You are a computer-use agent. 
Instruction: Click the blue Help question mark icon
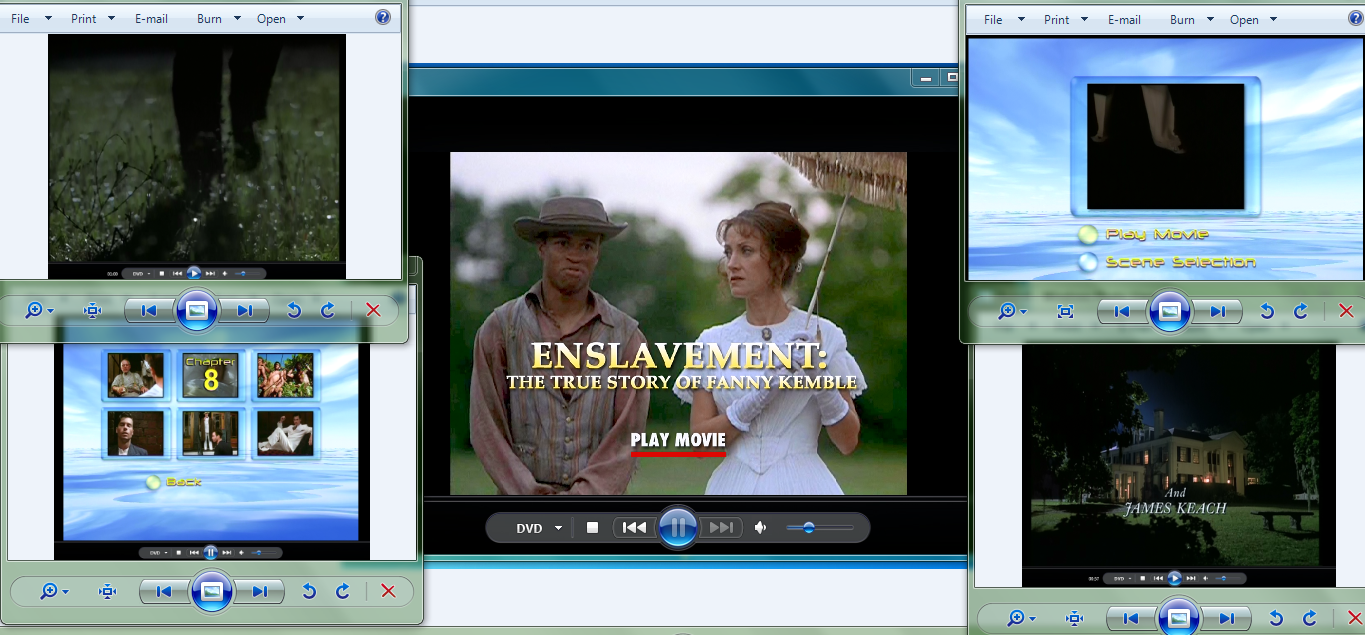pyautogui.click(x=383, y=18)
